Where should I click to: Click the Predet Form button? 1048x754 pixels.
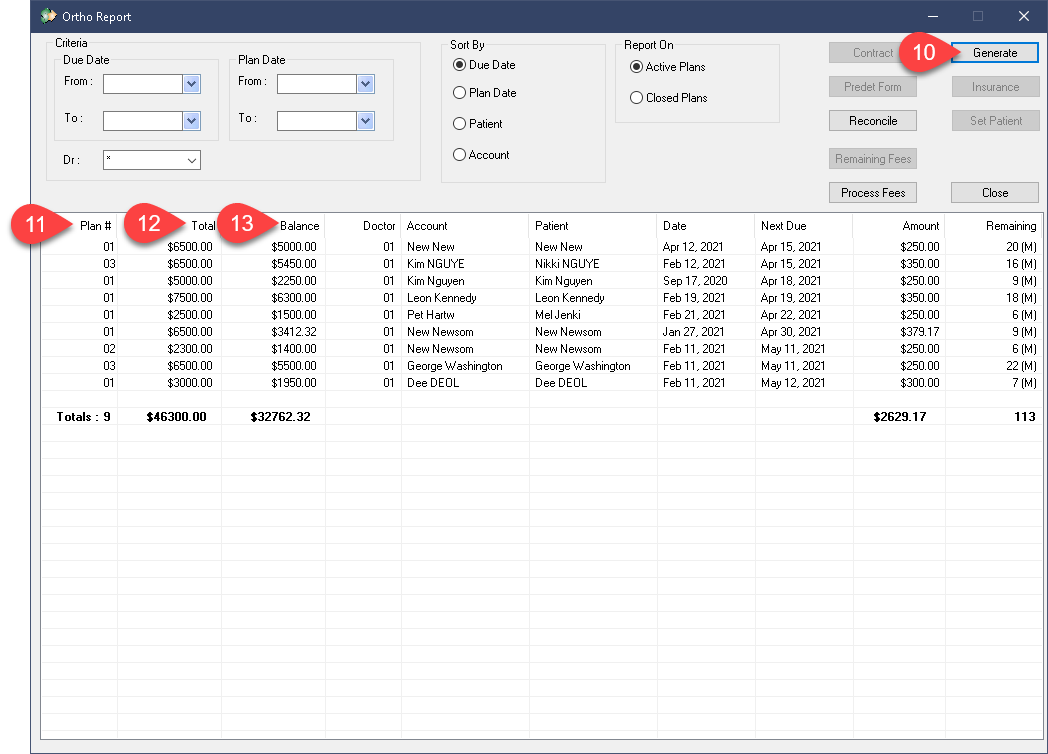point(873,87)
